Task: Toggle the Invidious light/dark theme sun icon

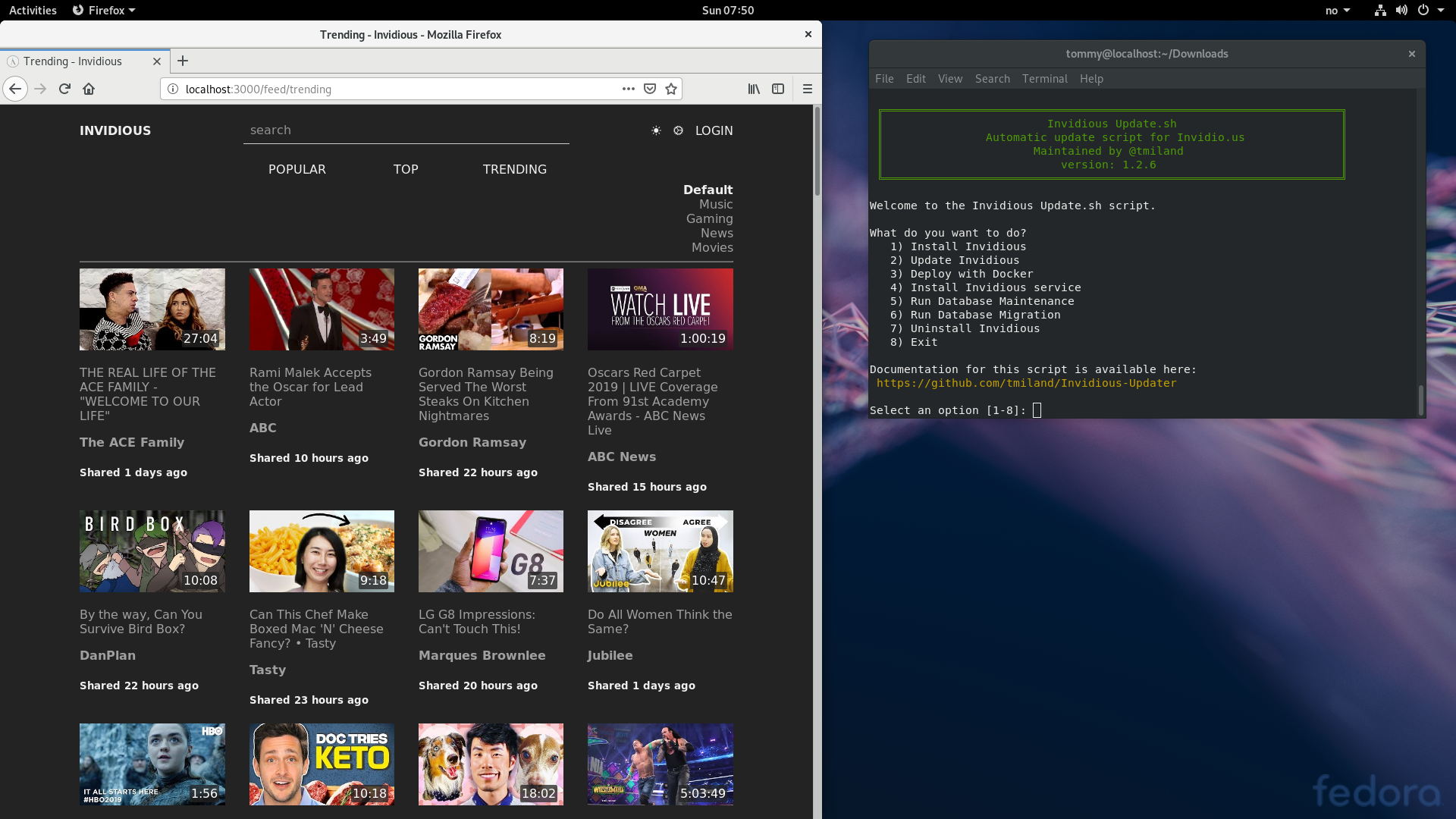Action: point(656,130)
